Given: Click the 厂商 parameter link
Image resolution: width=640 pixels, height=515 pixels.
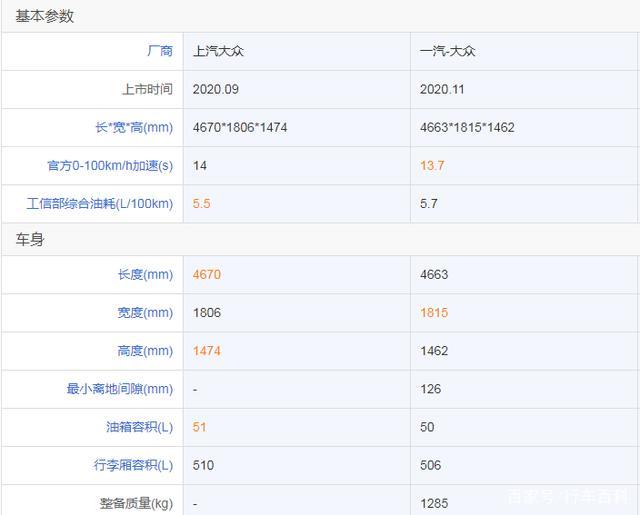Looking at the screenshot, I should 160,51.
